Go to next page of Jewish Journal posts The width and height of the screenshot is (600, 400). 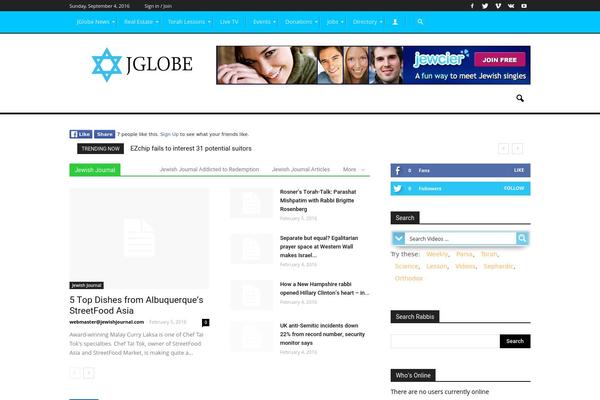click(89, 372)
